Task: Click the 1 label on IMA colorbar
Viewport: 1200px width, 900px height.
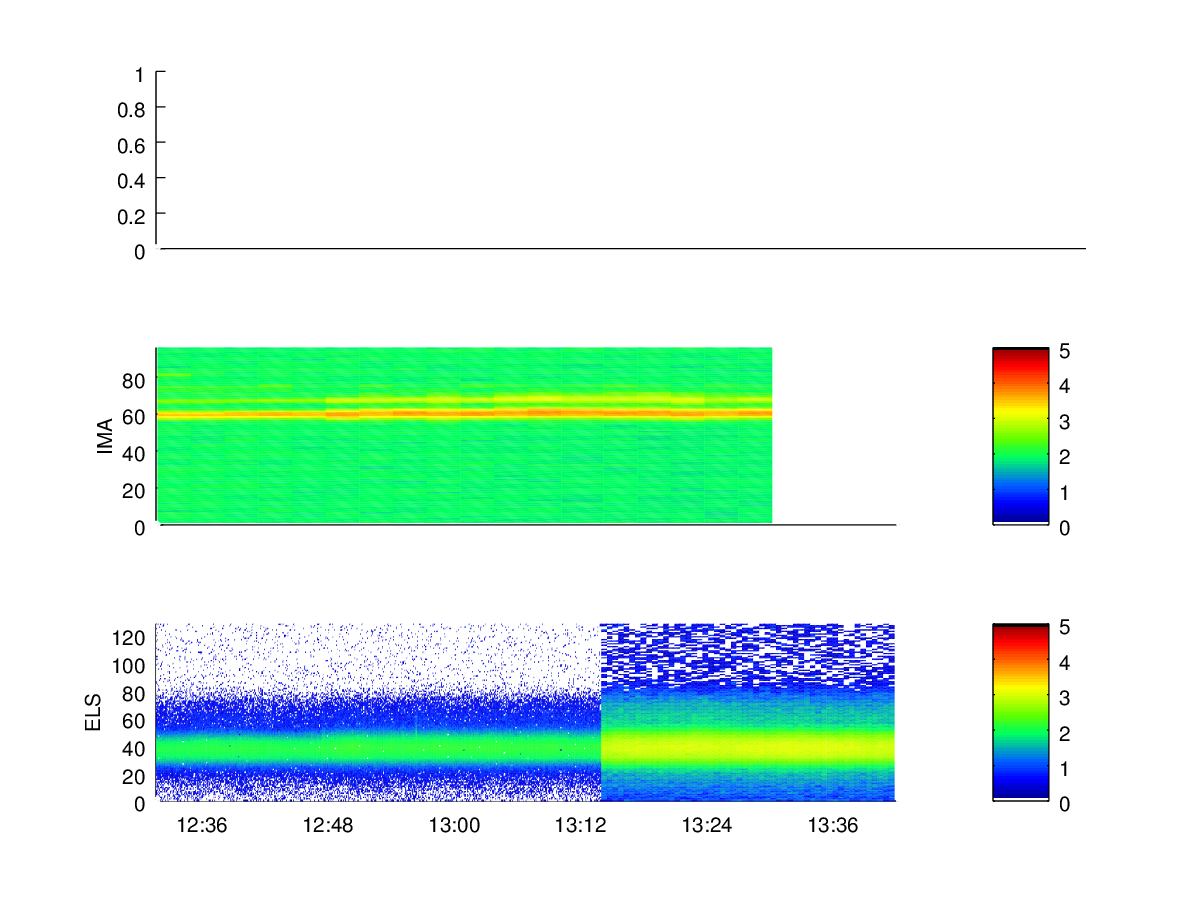Action: coord(1065,492)
